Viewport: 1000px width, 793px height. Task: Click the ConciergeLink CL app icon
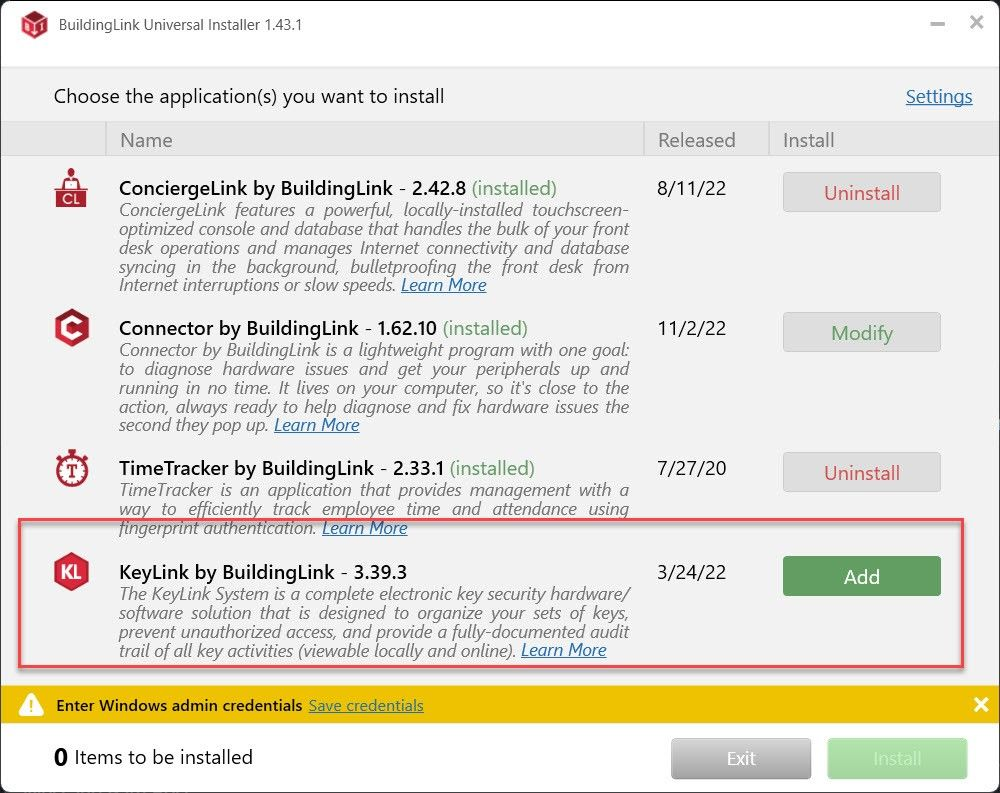[x=71, y=188]
